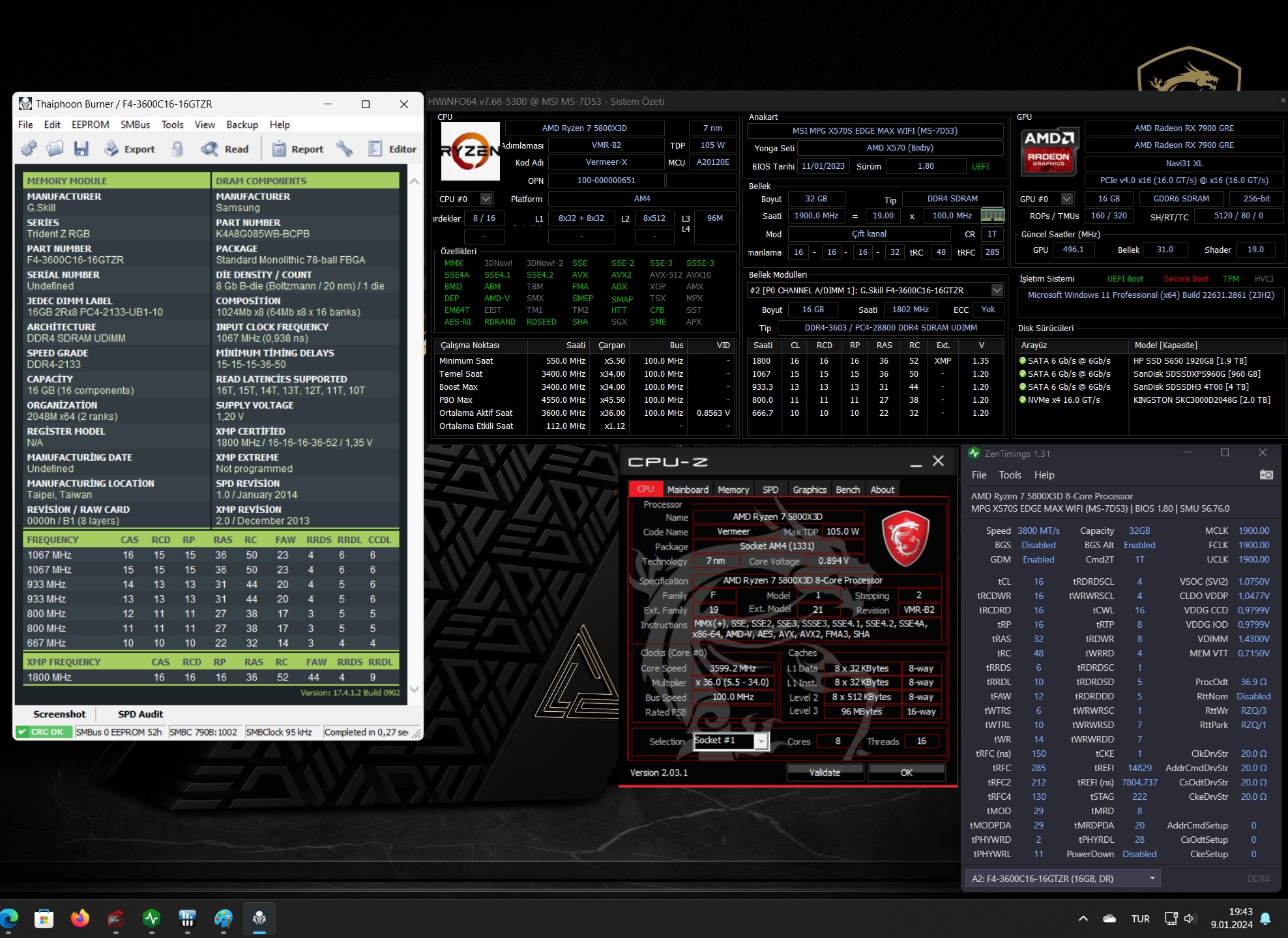This screenshot has height=938, width=1288.
Task: Click the AMD Radeon Graphics logo in HWiNFO
Action: [x=1049, y=151]
